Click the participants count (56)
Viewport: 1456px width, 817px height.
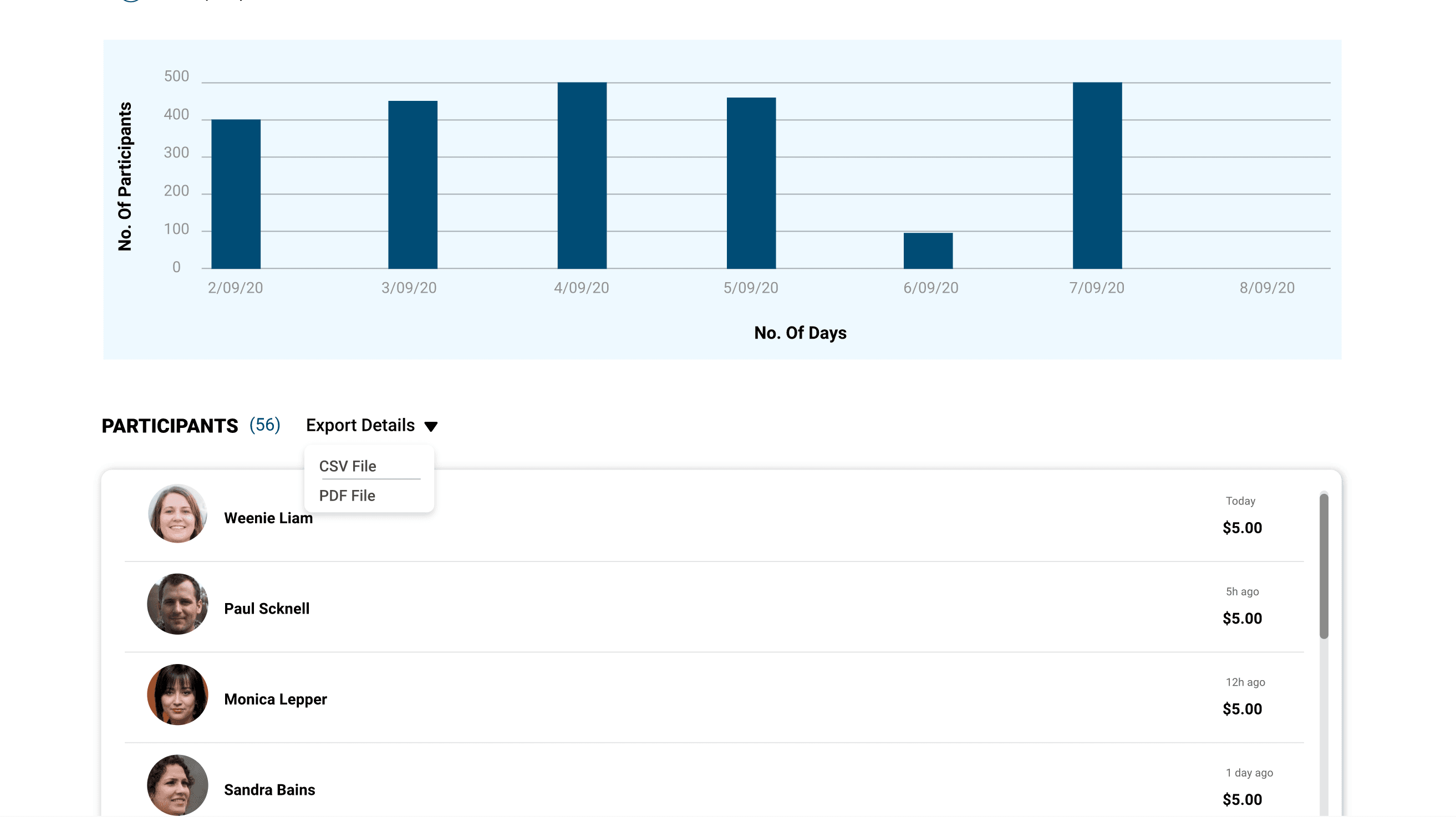click(x=265, y=425)
